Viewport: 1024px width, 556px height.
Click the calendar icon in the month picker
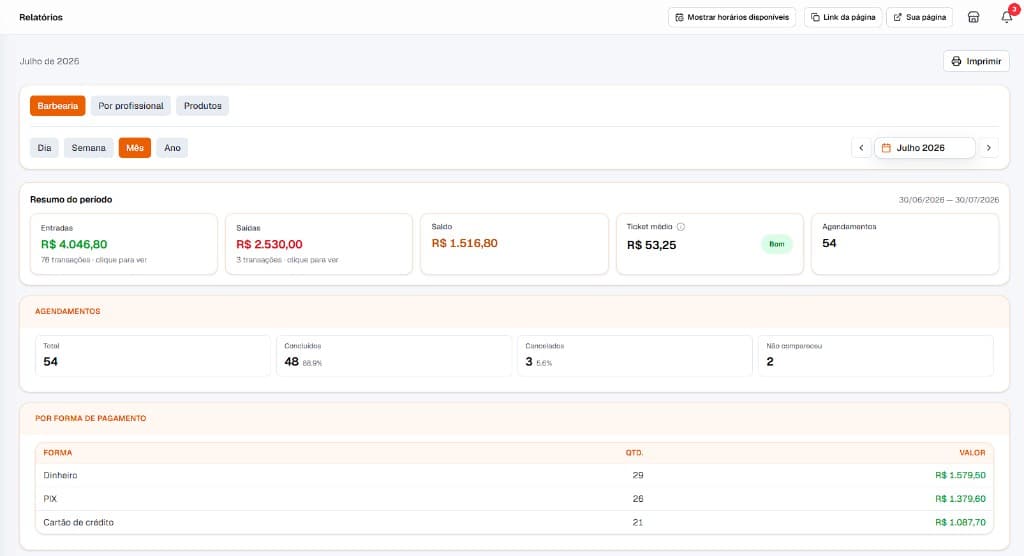[886, 148]
